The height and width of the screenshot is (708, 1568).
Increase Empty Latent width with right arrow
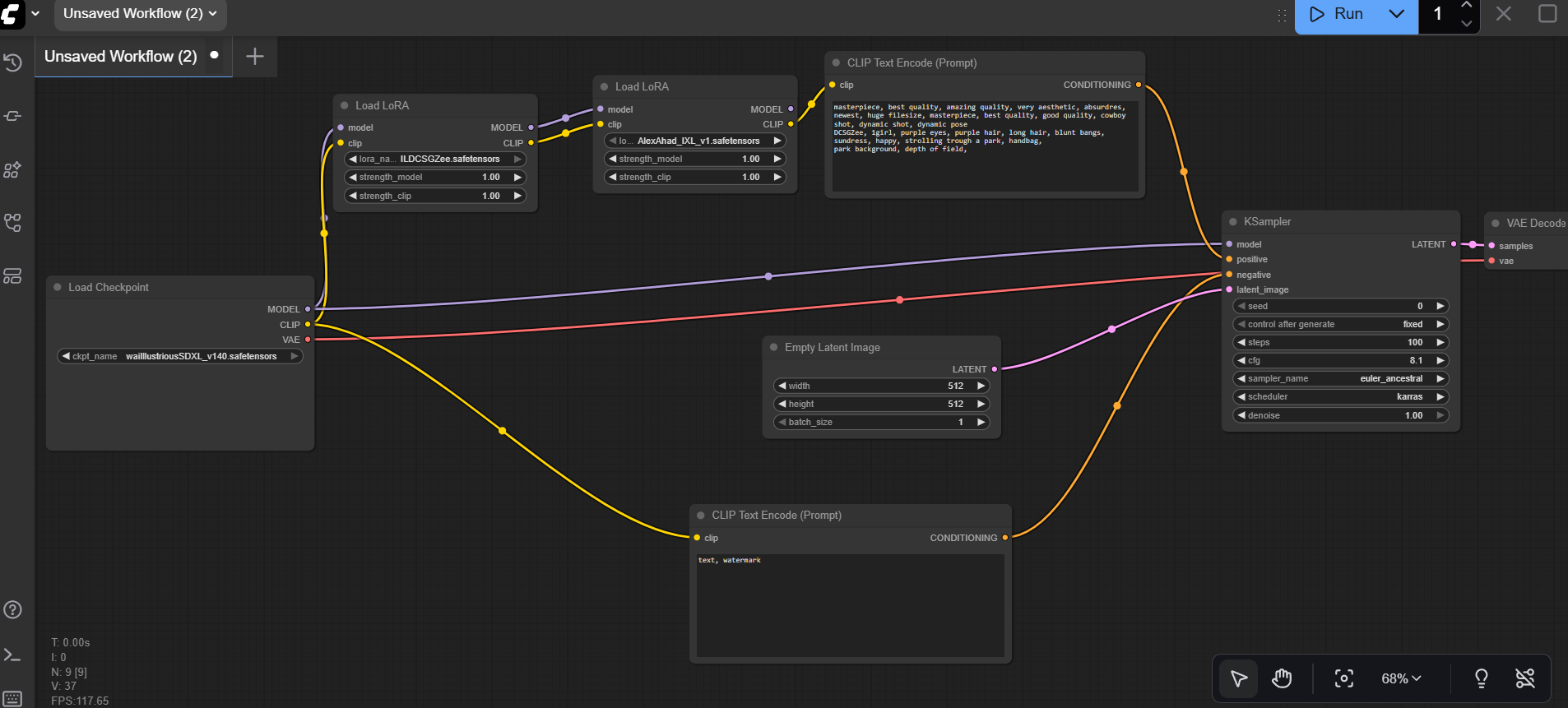tap(981, 386)
